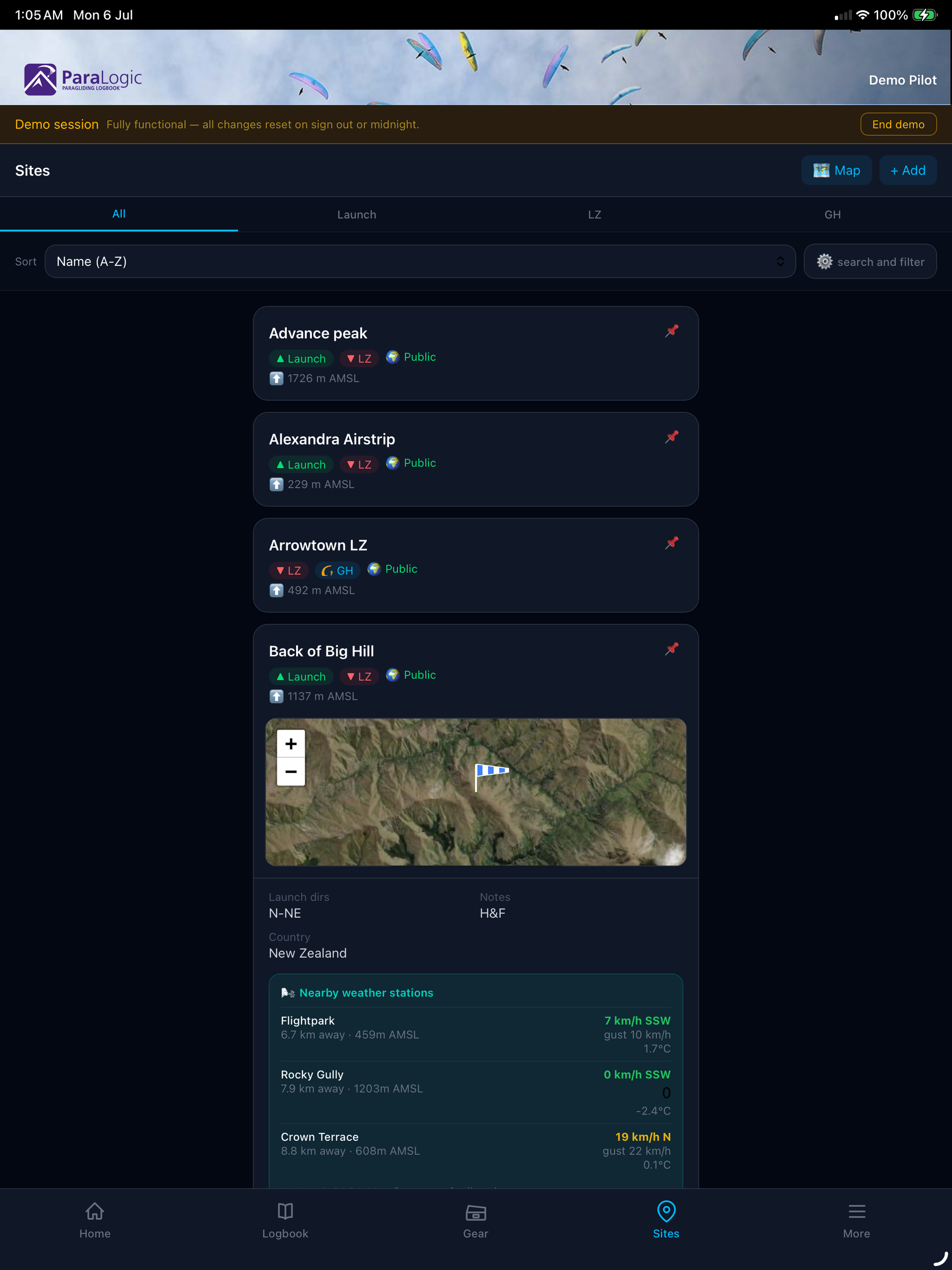This screenshot has height=1270, width=952.
Task: Expand the Arrowtown LZ site card
Action: (476, 565)
